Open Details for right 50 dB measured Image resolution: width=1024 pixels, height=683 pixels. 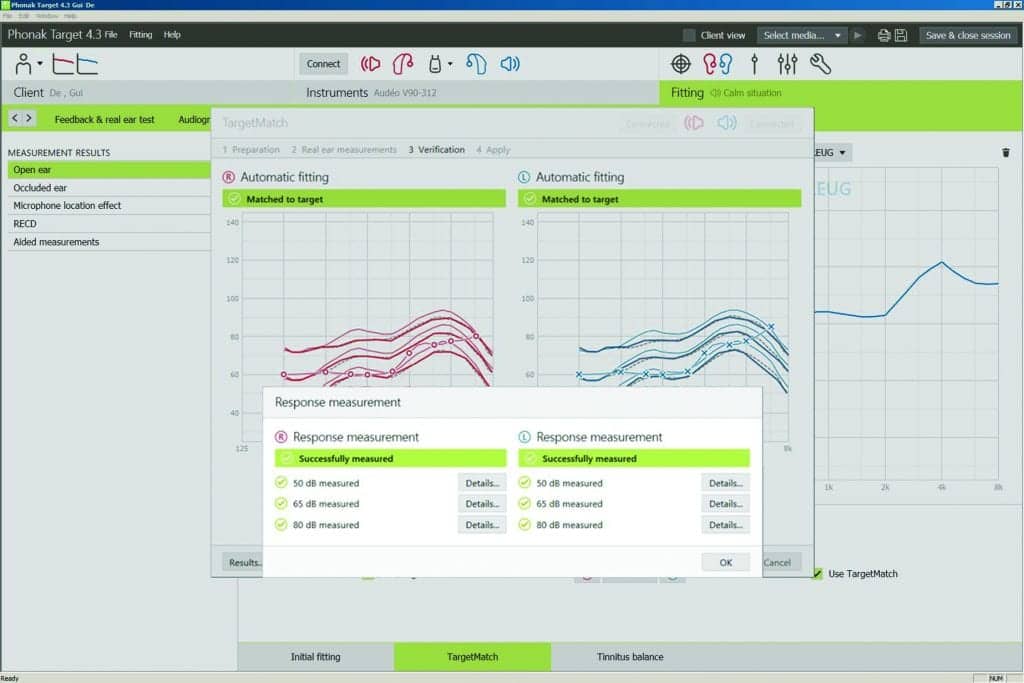tap(482, 483)
